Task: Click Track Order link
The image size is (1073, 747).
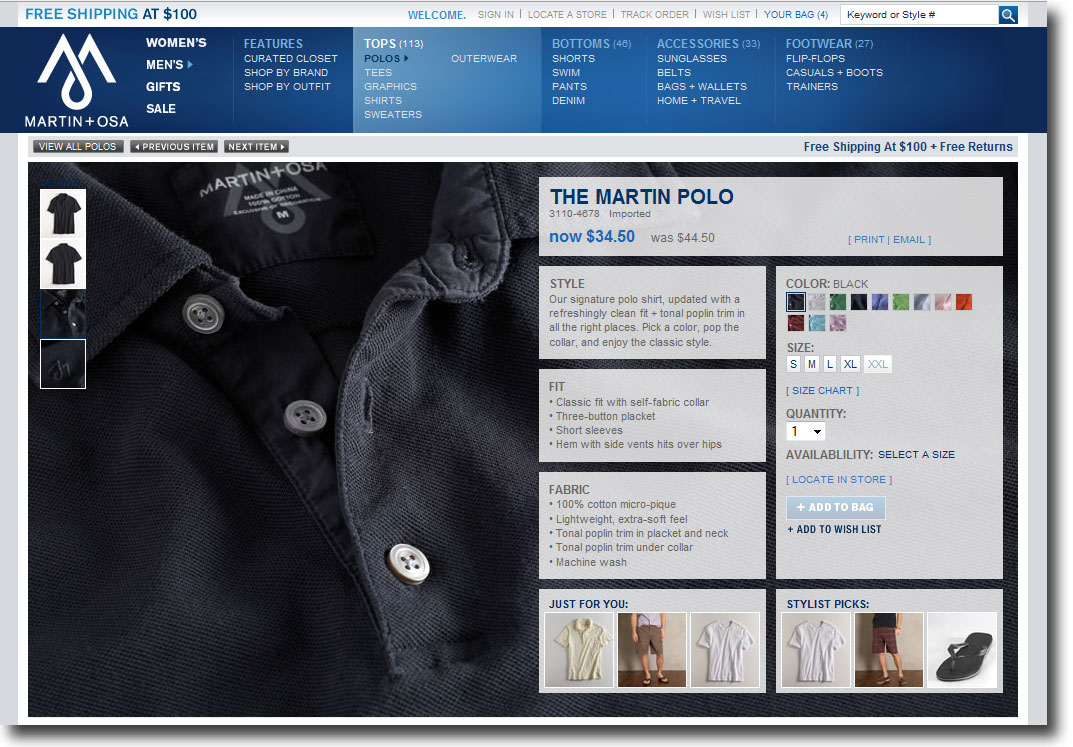Action: pos(655,14)
